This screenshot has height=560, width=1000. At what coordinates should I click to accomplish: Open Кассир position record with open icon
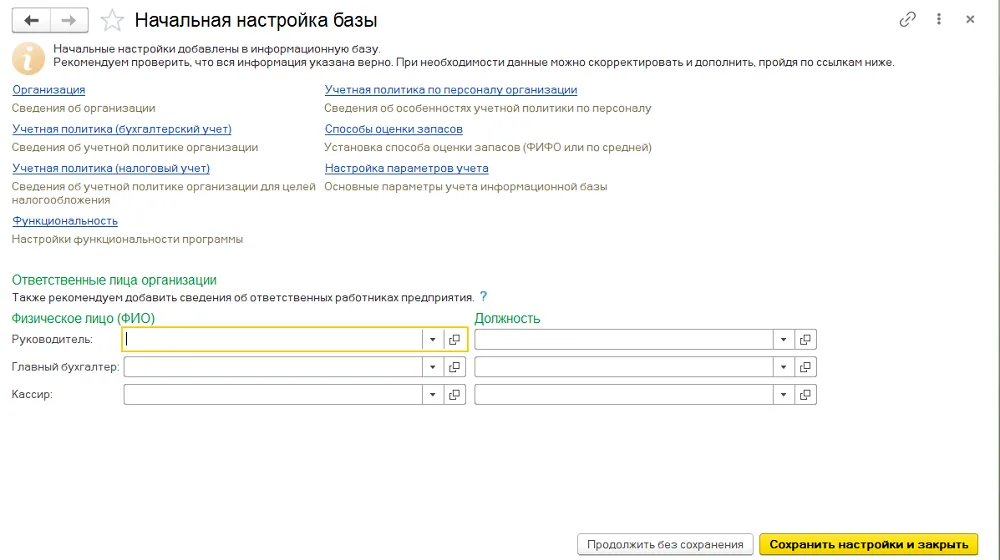coord(805,395)
